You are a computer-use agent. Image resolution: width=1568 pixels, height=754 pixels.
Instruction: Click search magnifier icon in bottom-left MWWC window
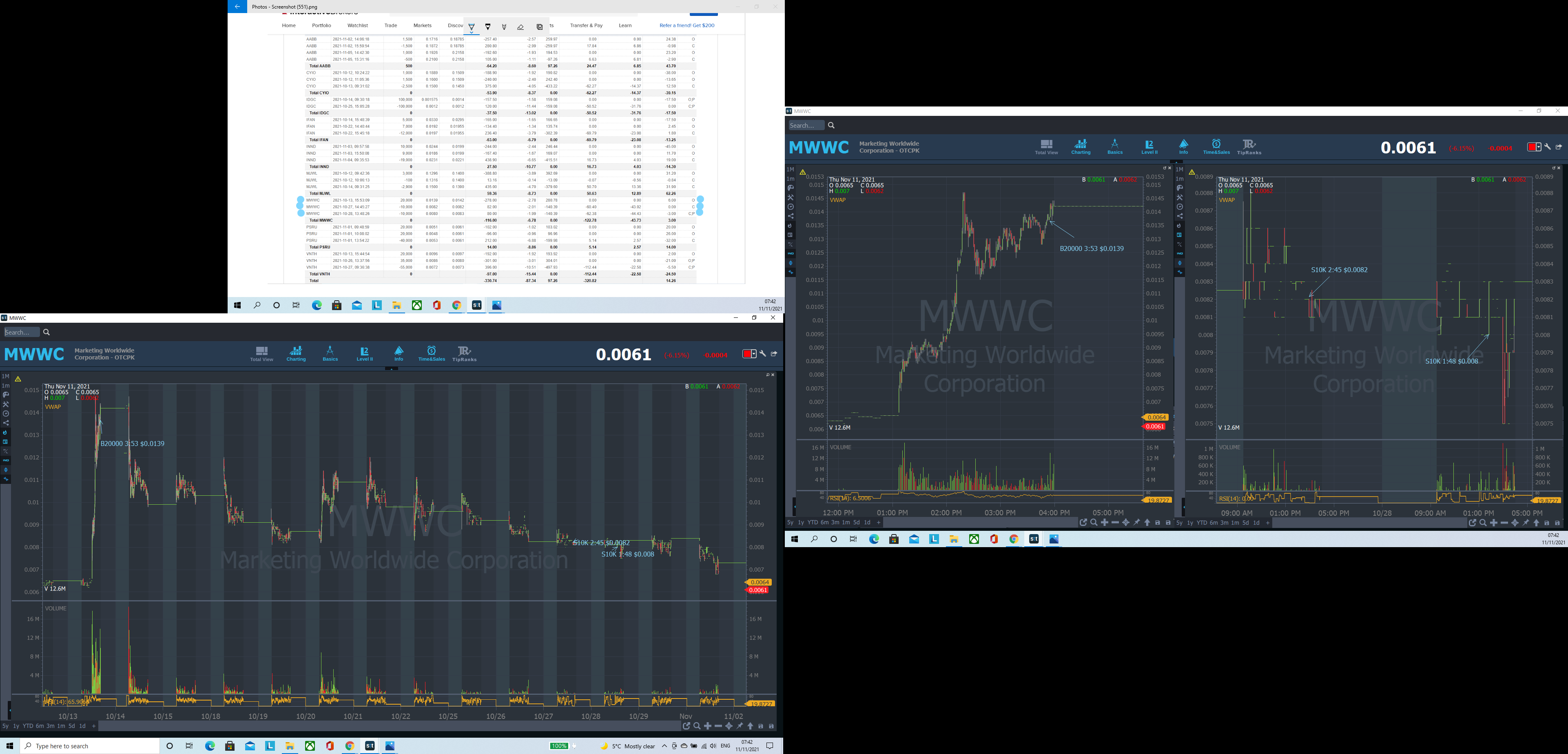pos(47,333)
